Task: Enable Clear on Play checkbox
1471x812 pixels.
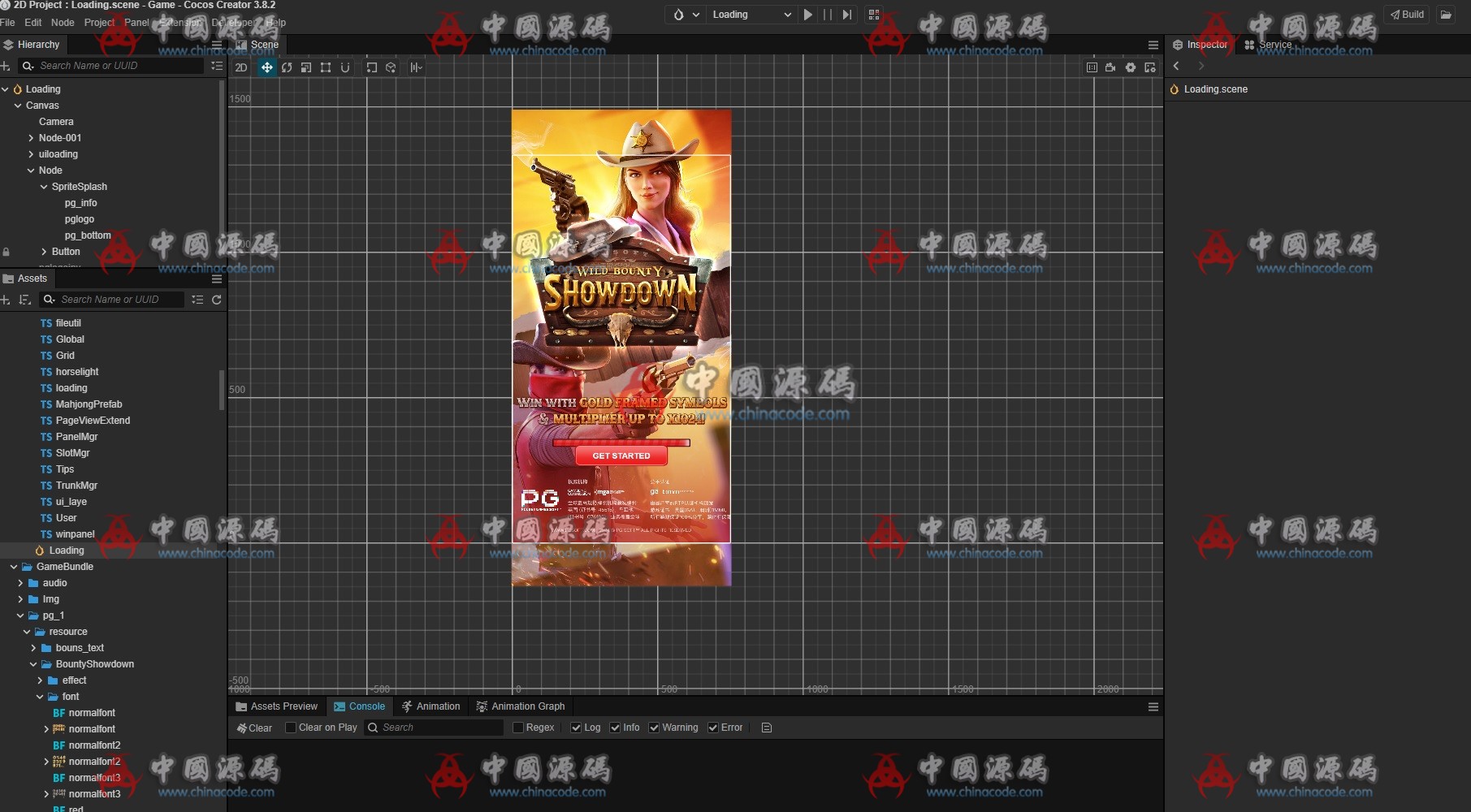Action: click(291, 728)
